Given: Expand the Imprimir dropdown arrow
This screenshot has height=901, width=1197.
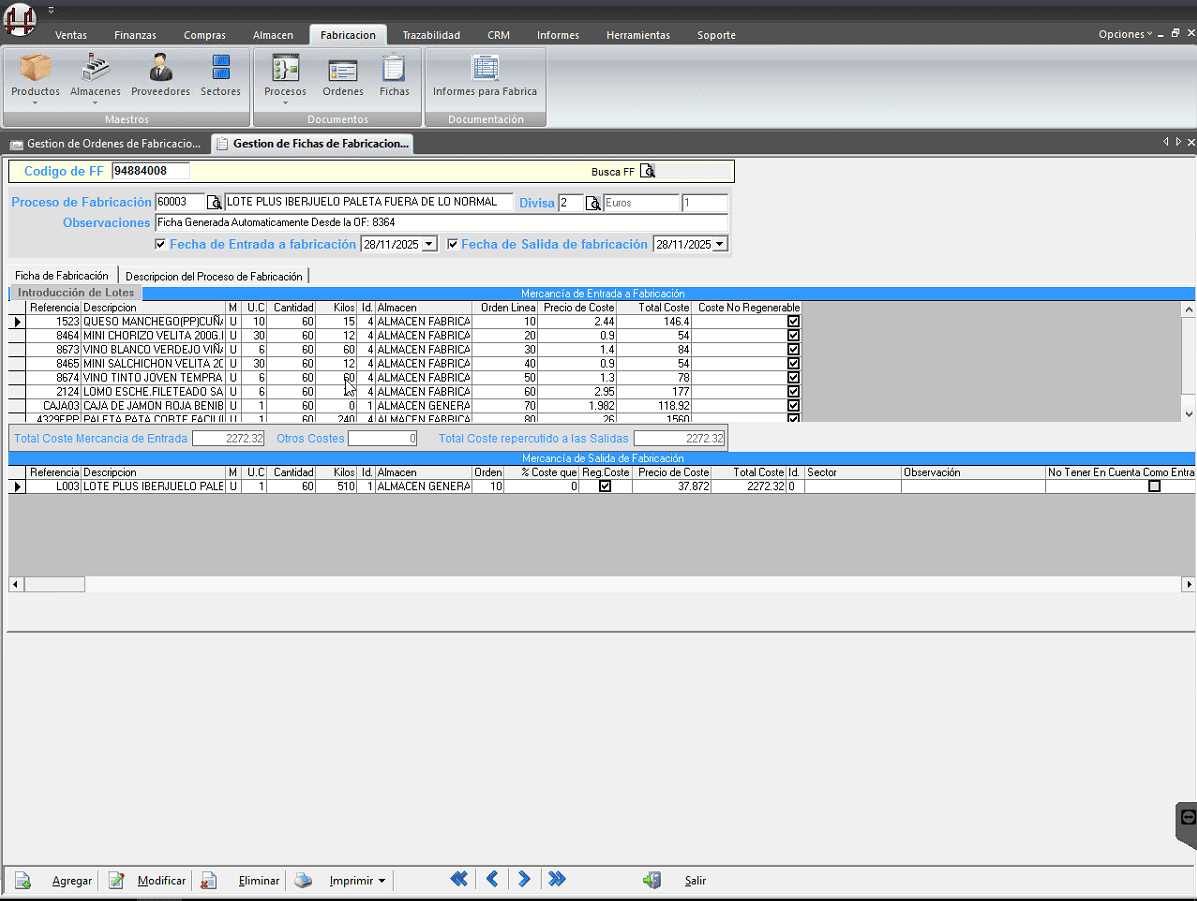Looking at the screenshot, I should (382, 881).
